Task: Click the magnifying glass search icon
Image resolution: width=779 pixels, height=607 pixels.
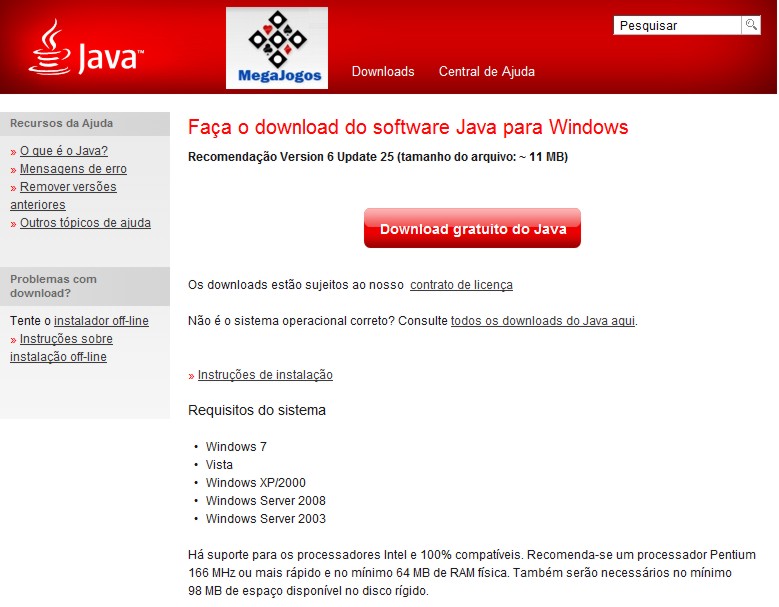Action: (751, 25)
